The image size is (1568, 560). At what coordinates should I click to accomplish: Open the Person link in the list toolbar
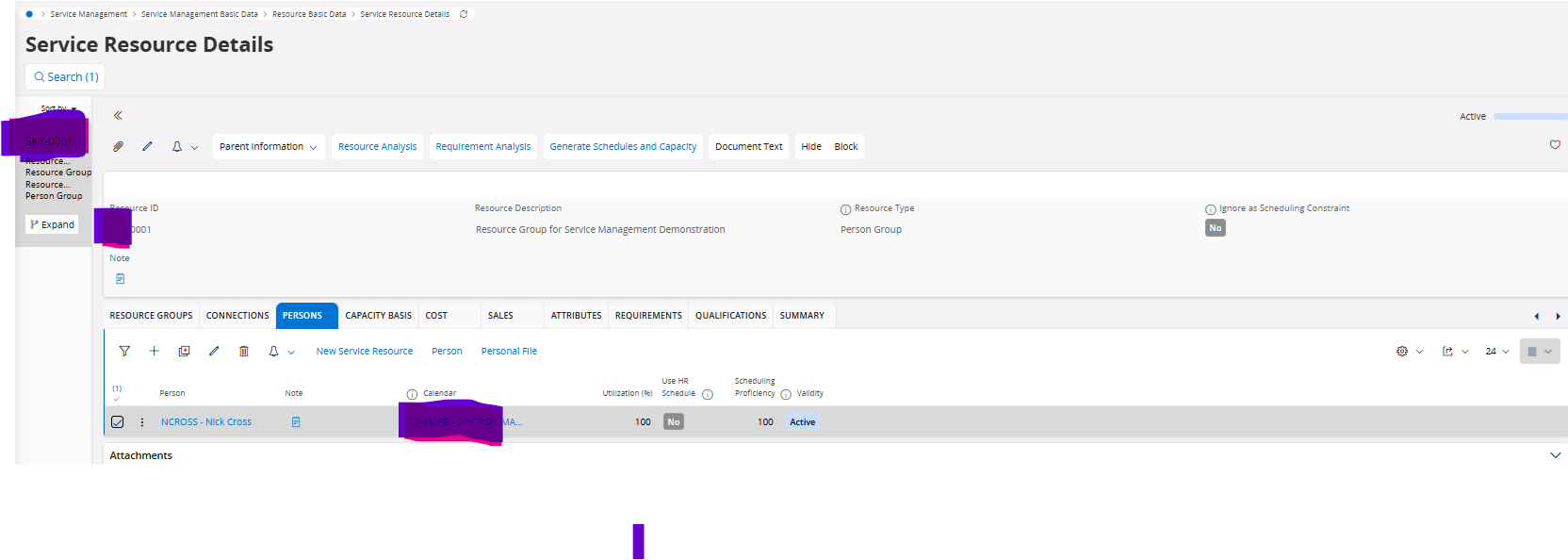[x=447, y=352]
